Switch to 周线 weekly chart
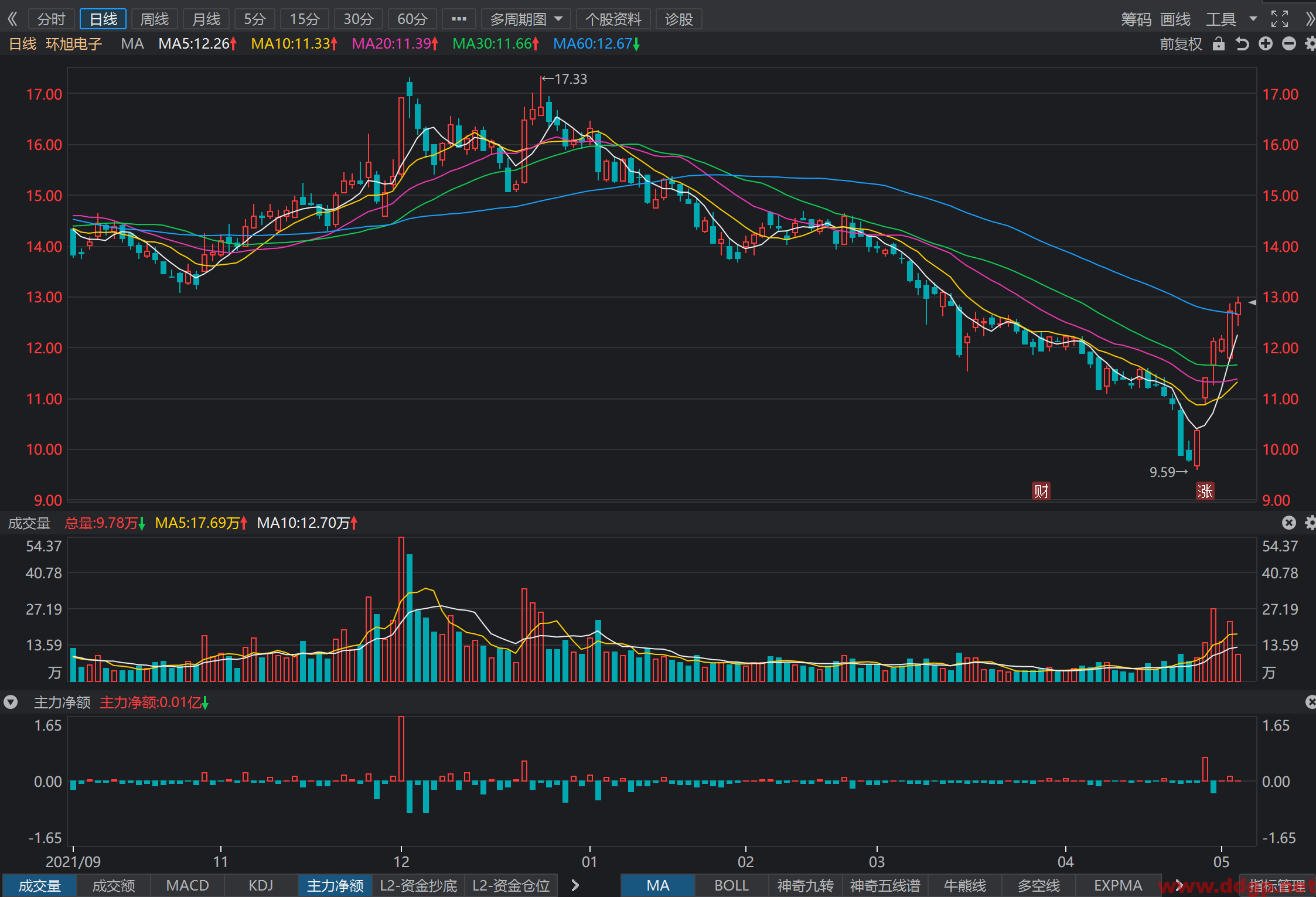The height and width of the screenshot is (897, 1316). 155,19
